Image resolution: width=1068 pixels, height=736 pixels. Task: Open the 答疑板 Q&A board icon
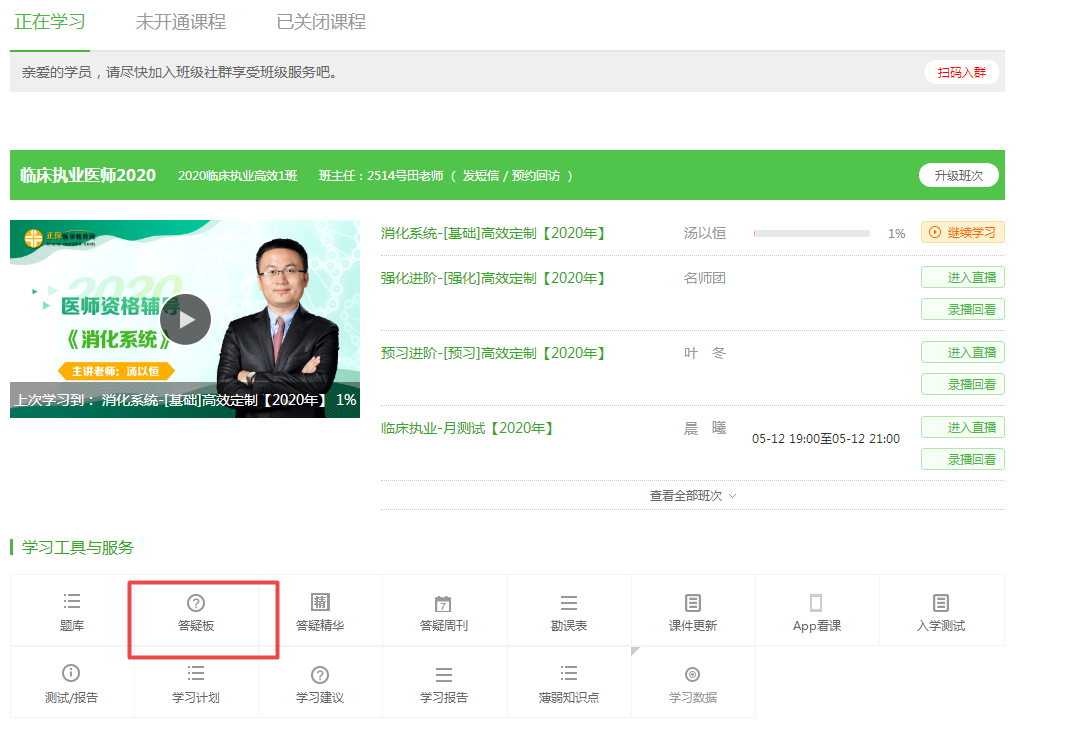tap(196, 603)
